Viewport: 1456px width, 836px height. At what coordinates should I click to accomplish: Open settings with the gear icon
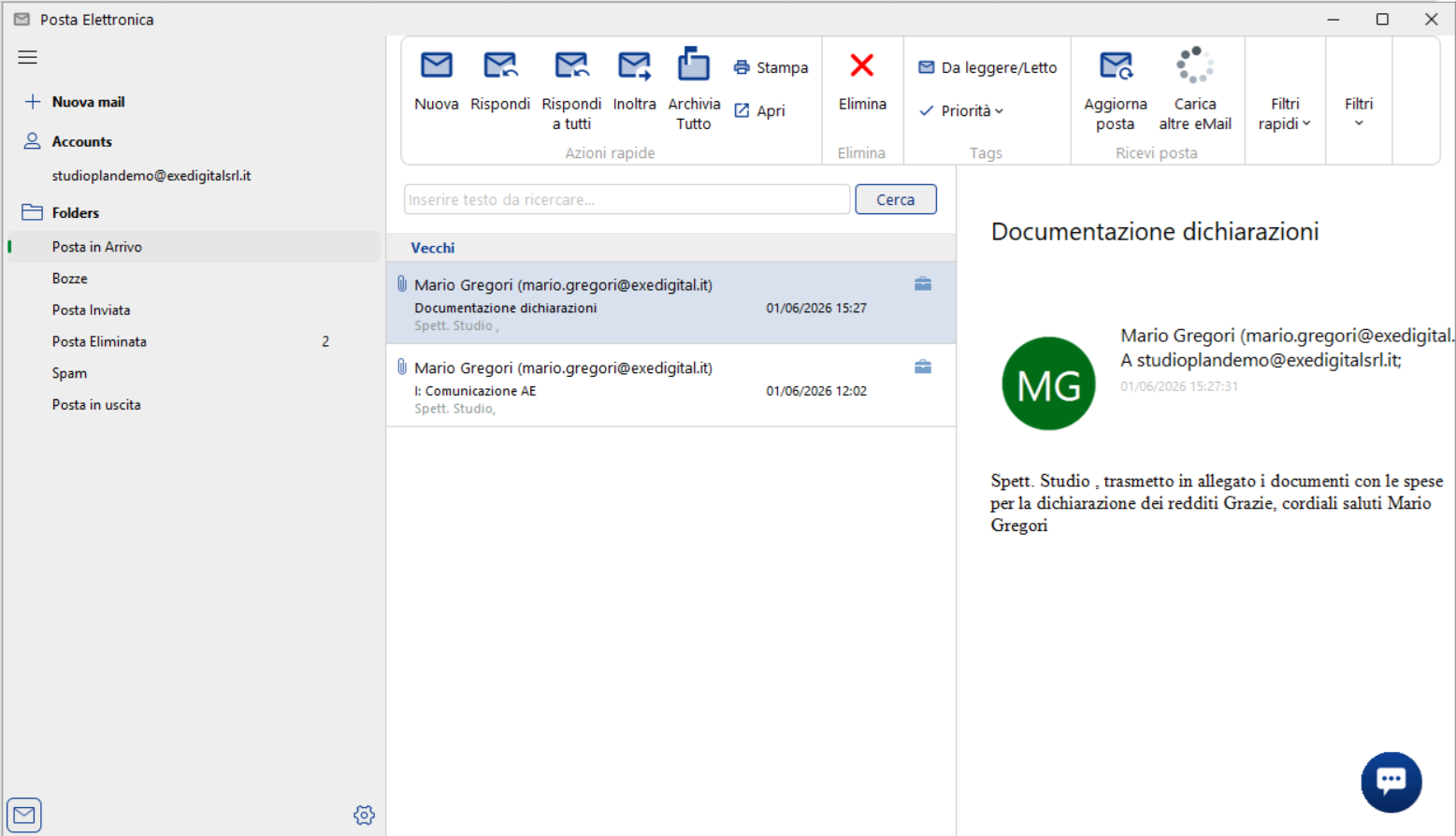364,815
